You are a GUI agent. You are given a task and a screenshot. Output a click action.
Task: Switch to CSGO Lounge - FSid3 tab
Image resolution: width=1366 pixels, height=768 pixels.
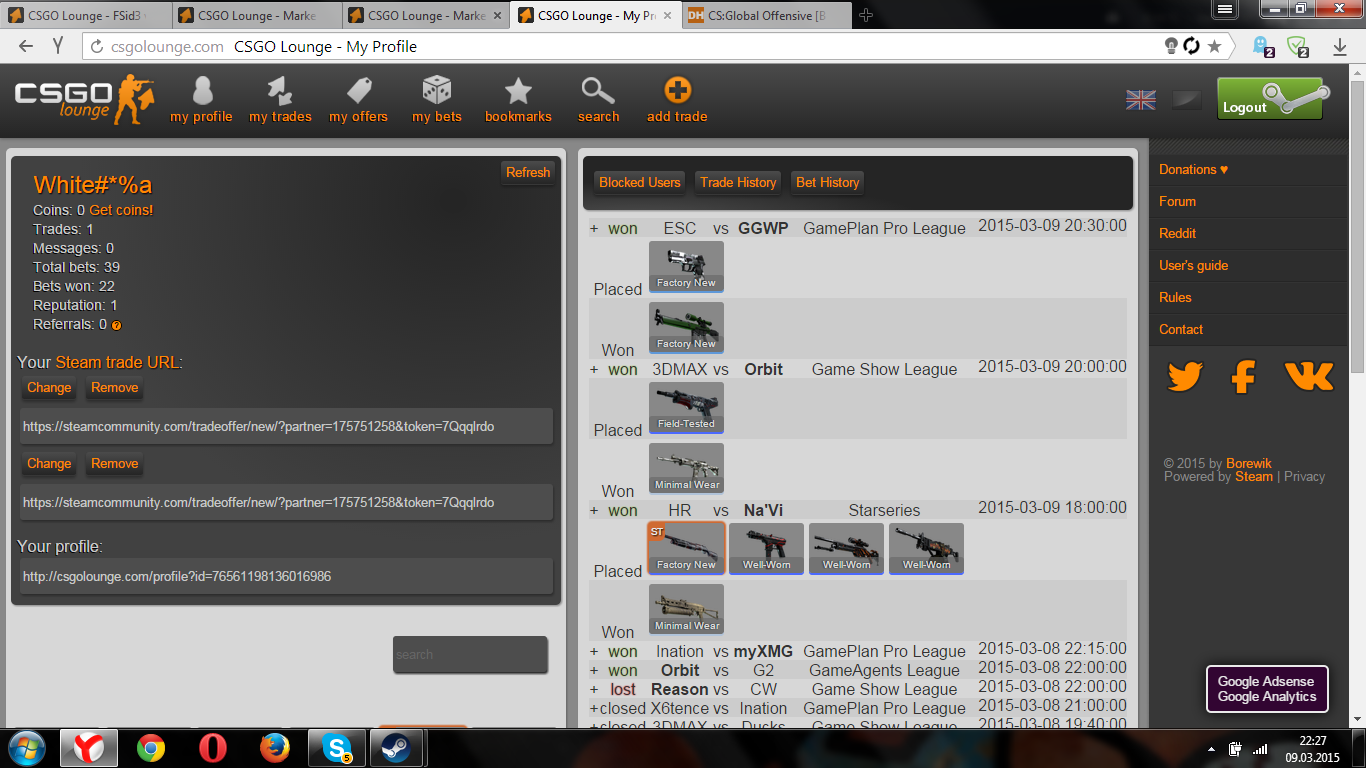85,15
